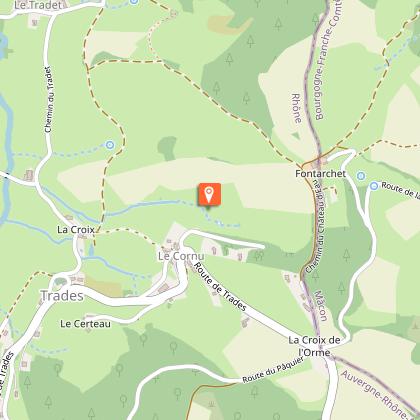This screenshot has height=420, width=420.
Task: Click the Fontarchet hamlet label
Action: (320, 174)
